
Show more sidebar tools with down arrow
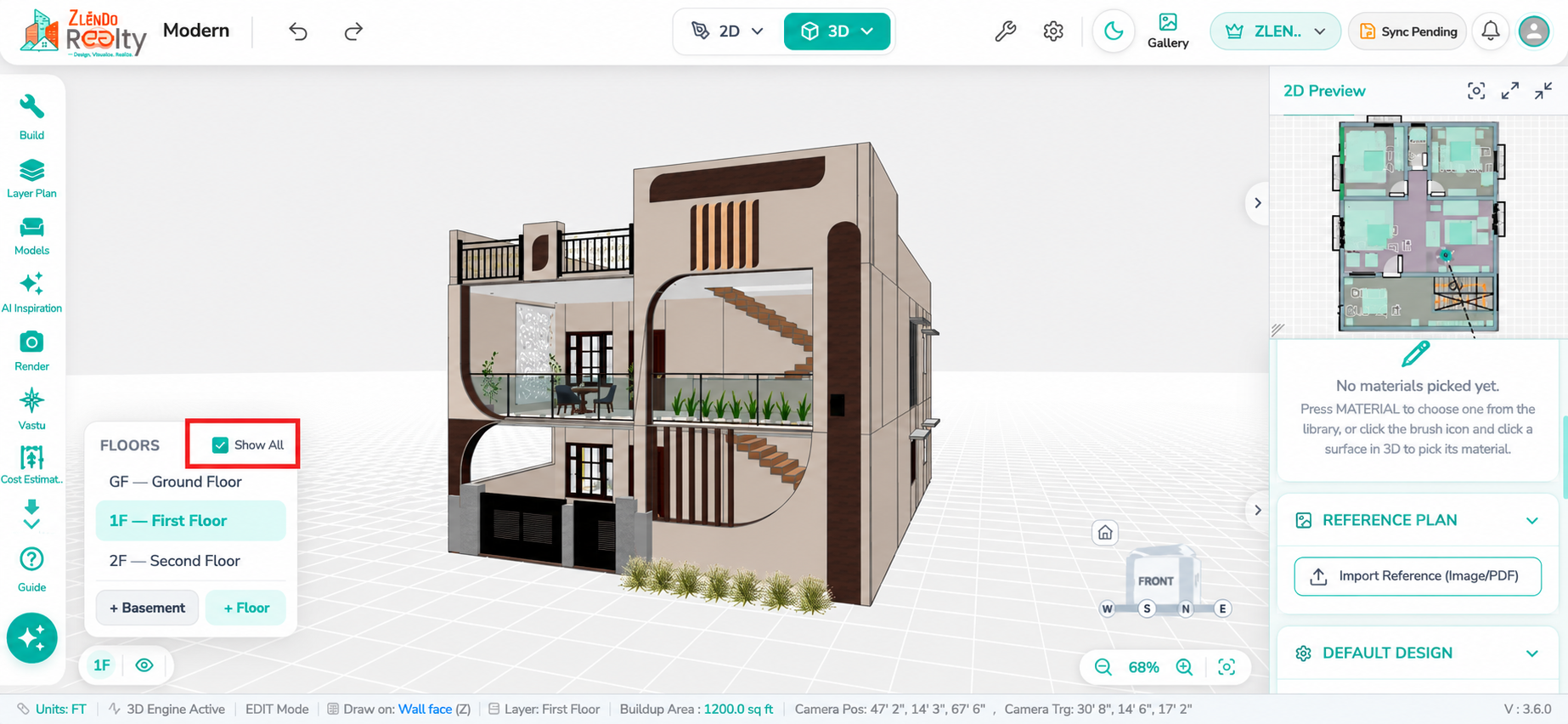(x=31, y=514)
